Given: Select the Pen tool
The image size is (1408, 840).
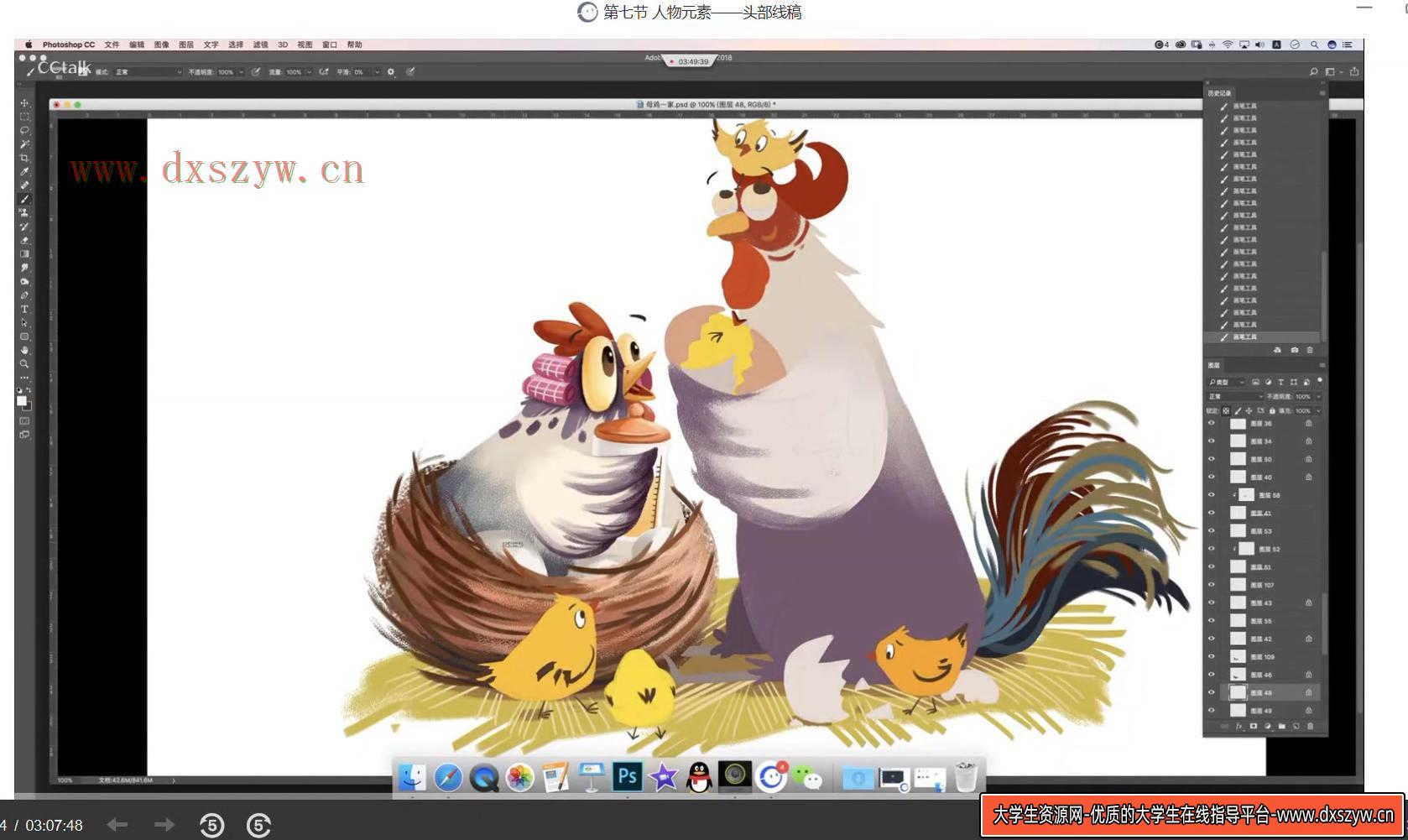Looking at the screenshot, I should point(24,295).
